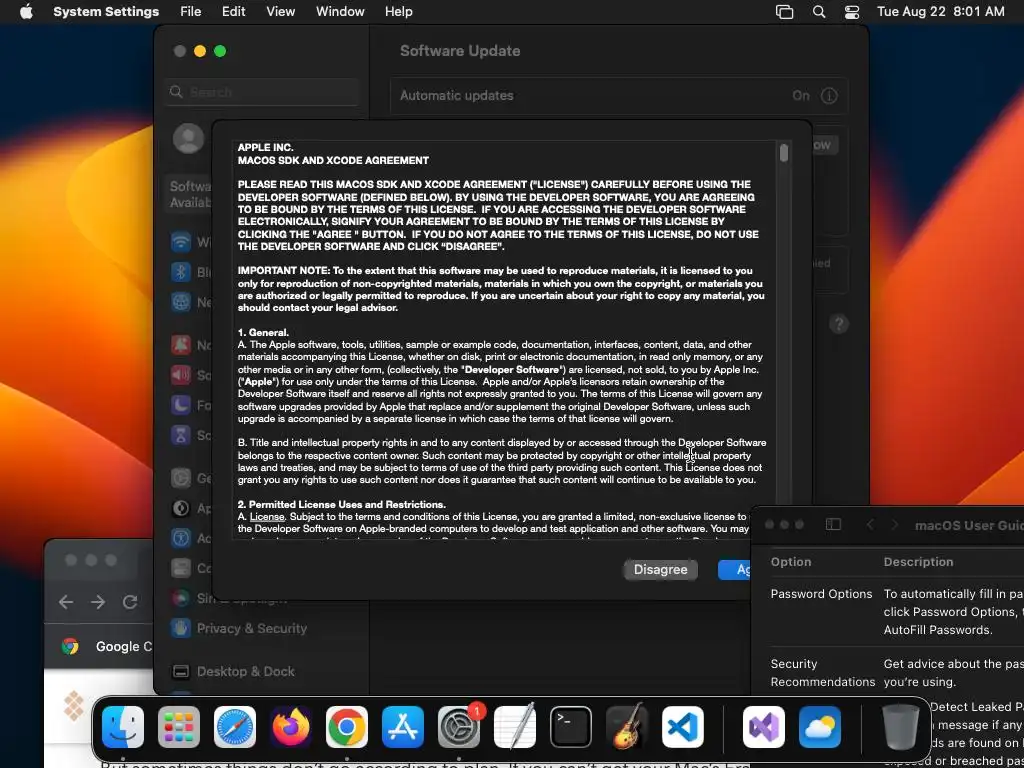Open the File menu
Image resolution: width=1024 pixels, height=768 pixels.
(x=191, y=12)
